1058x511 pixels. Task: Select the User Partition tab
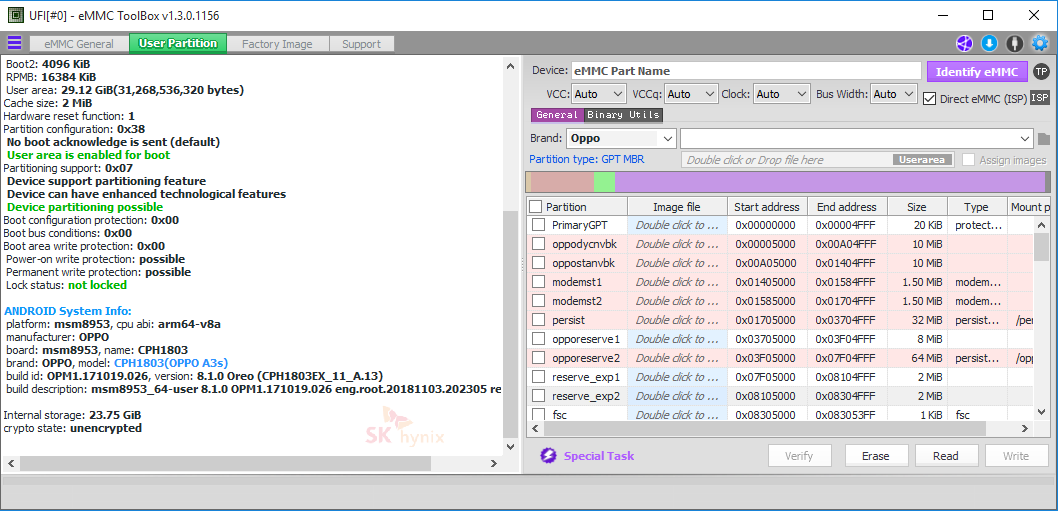(178, 43)
